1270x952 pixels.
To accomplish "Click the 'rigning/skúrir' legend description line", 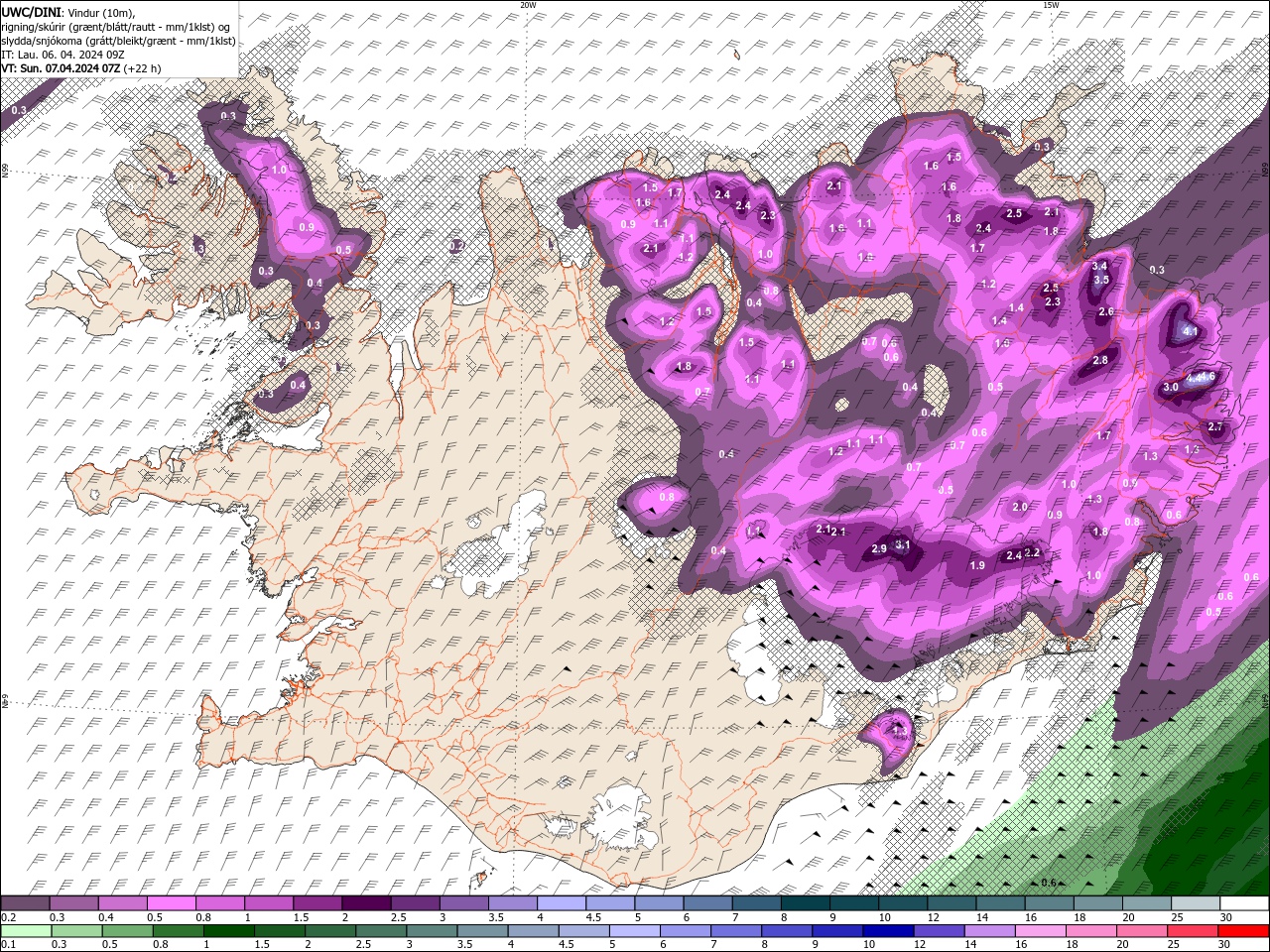I will click(114, 26).
